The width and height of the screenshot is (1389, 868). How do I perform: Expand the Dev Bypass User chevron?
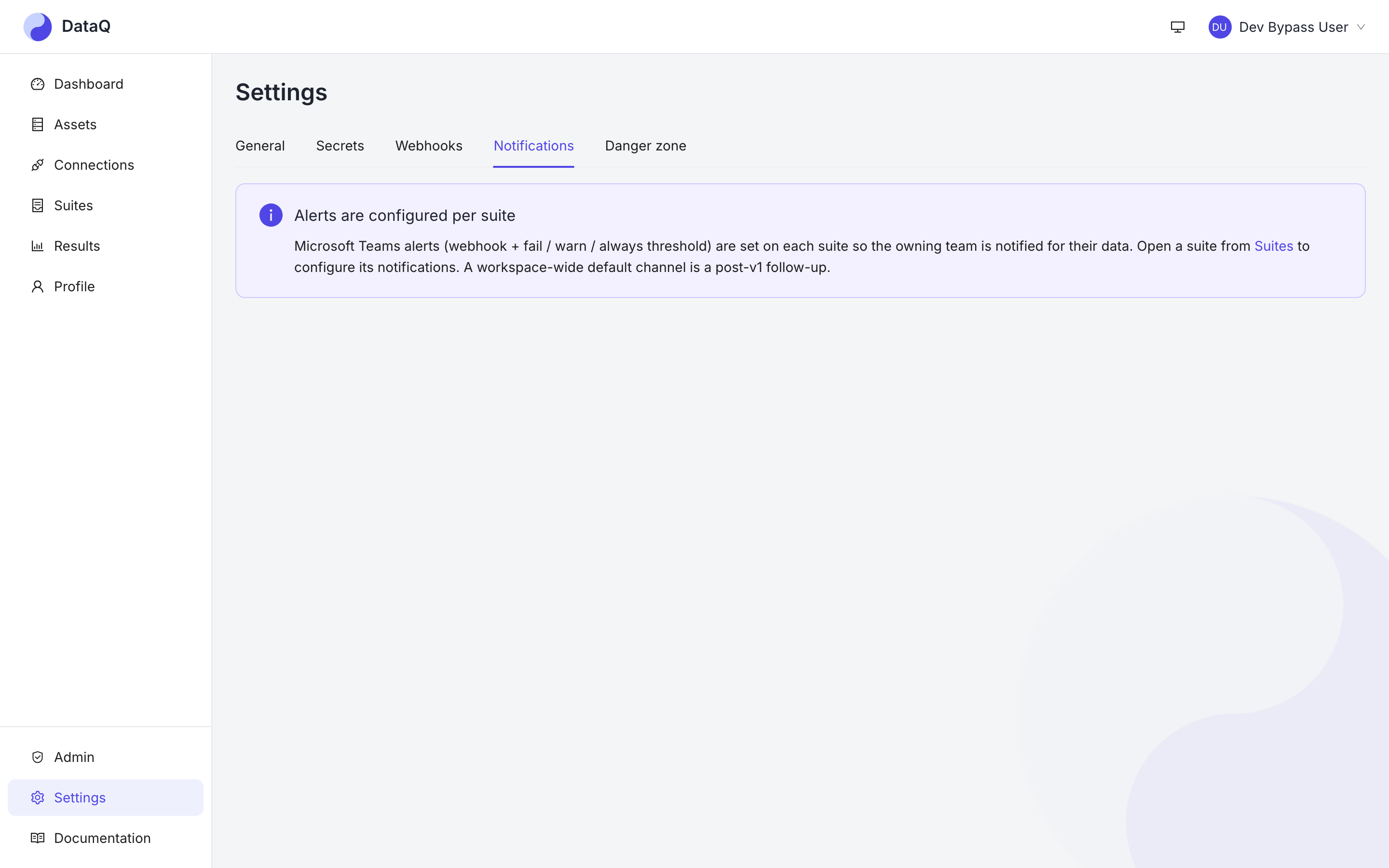coord(1361,27)
